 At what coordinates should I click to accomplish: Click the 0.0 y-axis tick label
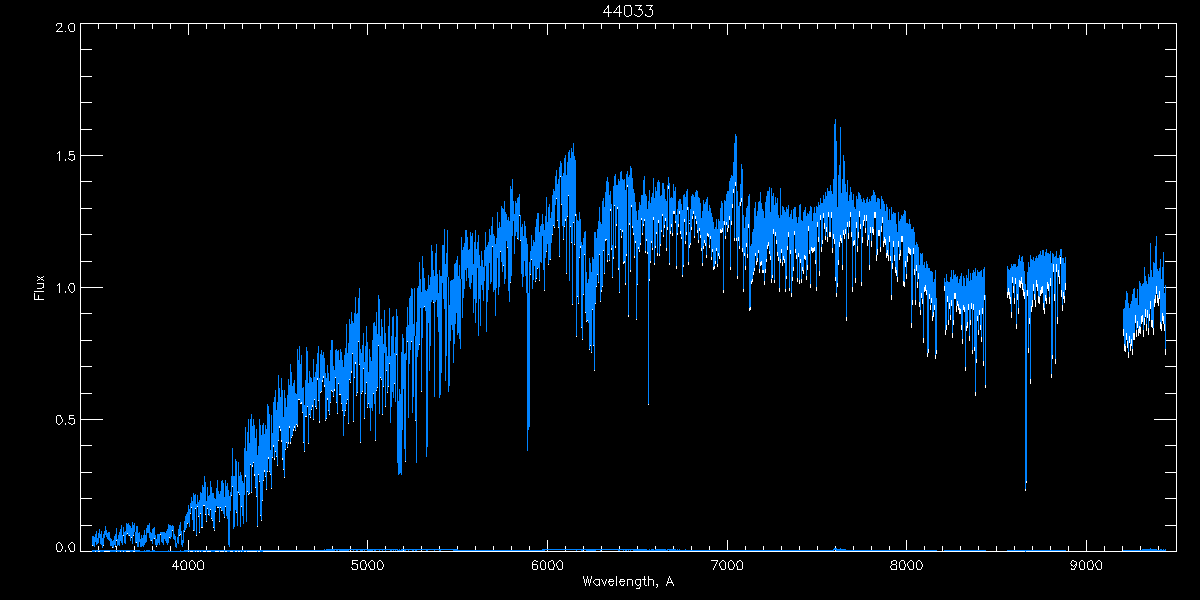(66, 547)
